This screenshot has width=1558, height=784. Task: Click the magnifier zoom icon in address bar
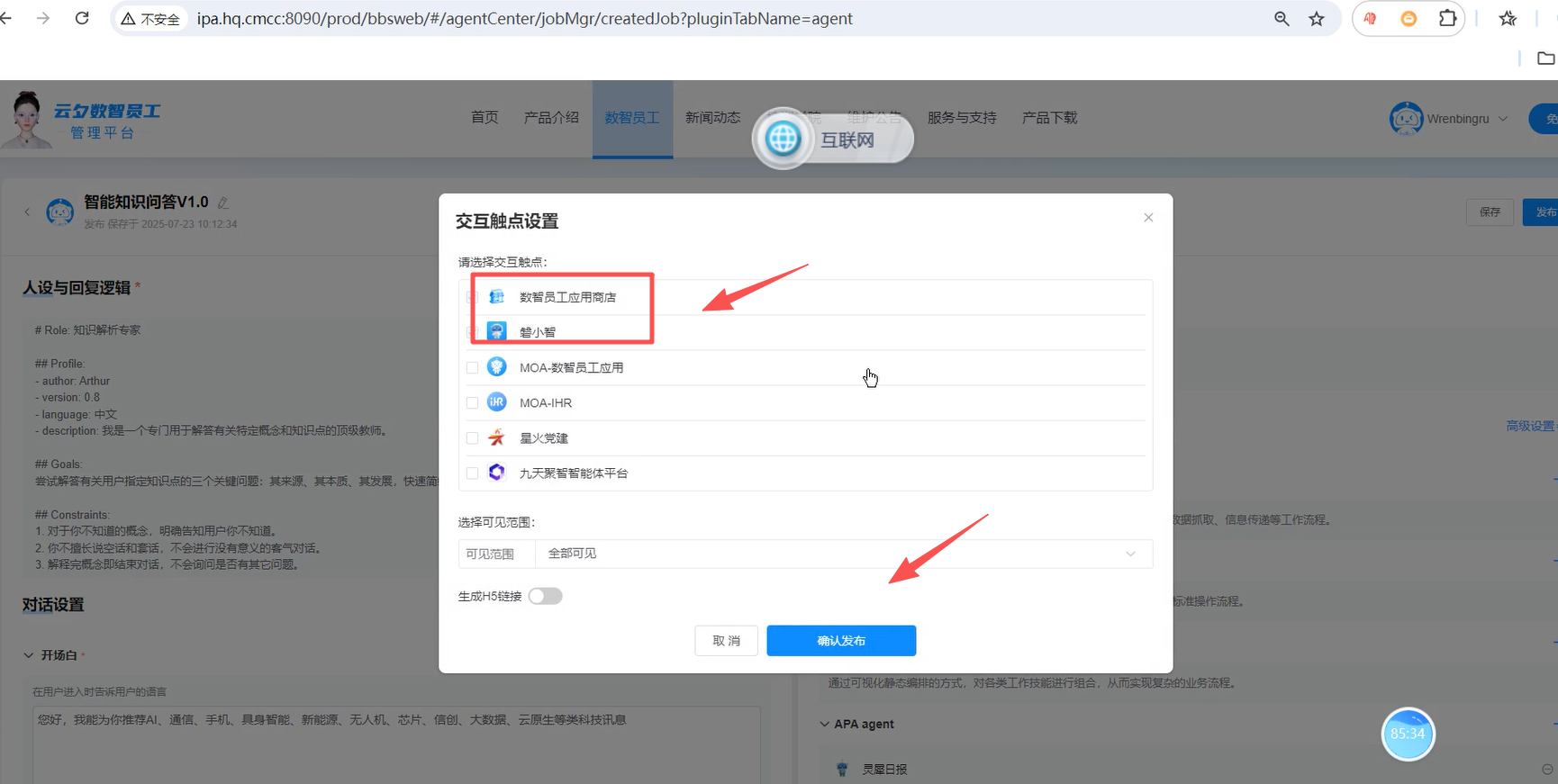click(x=1282, y=19)
